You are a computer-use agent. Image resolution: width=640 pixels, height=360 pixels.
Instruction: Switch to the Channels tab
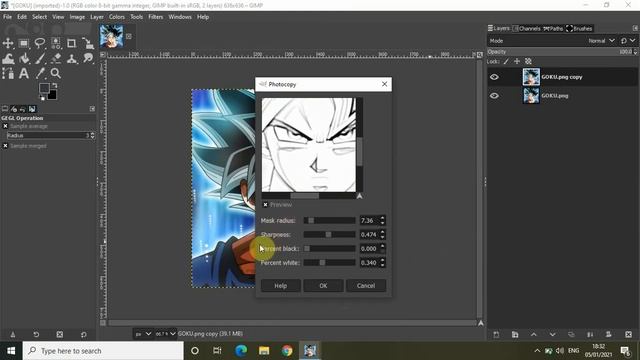527,29
